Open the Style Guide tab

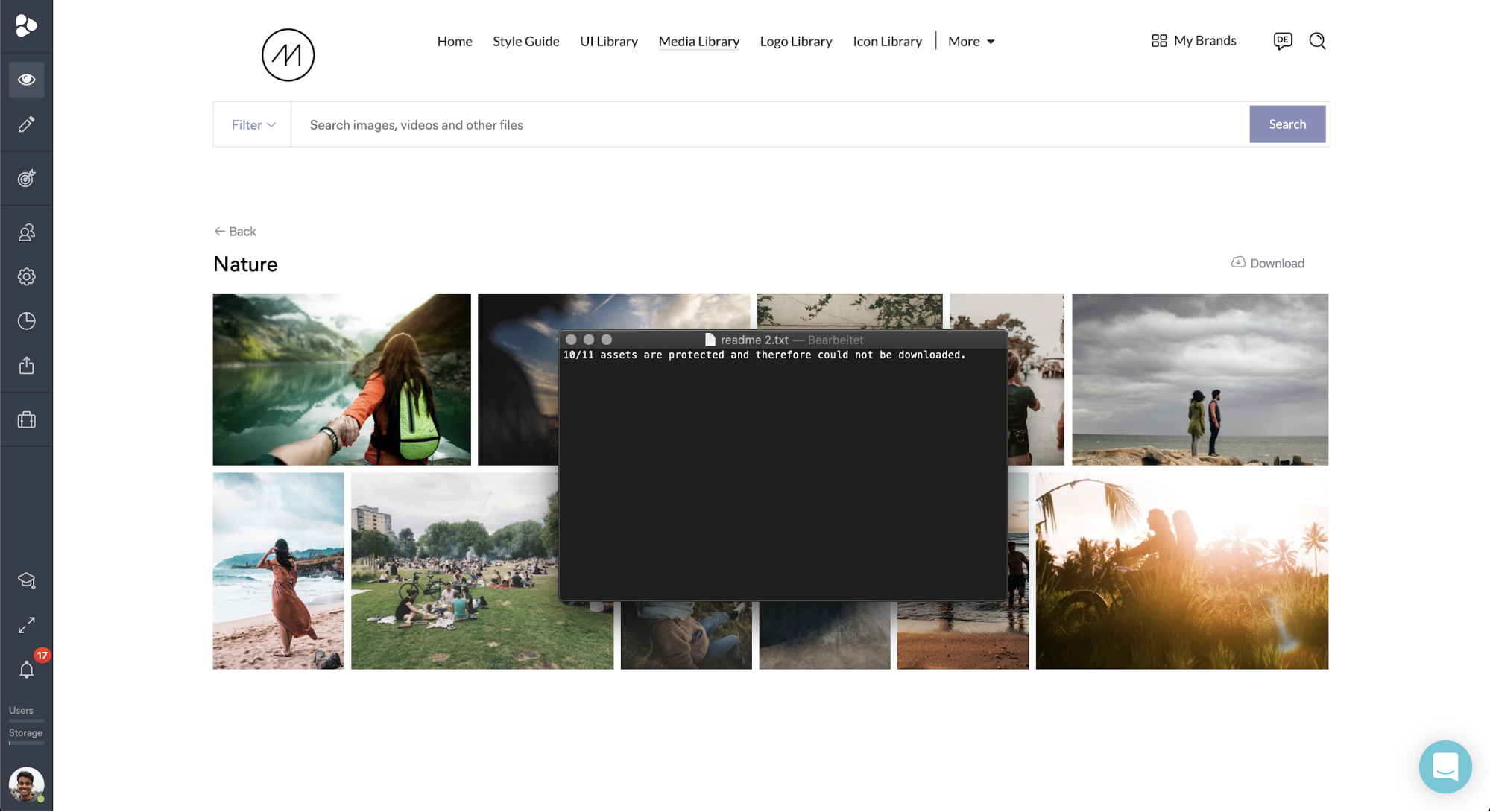[x=525, y=42]
